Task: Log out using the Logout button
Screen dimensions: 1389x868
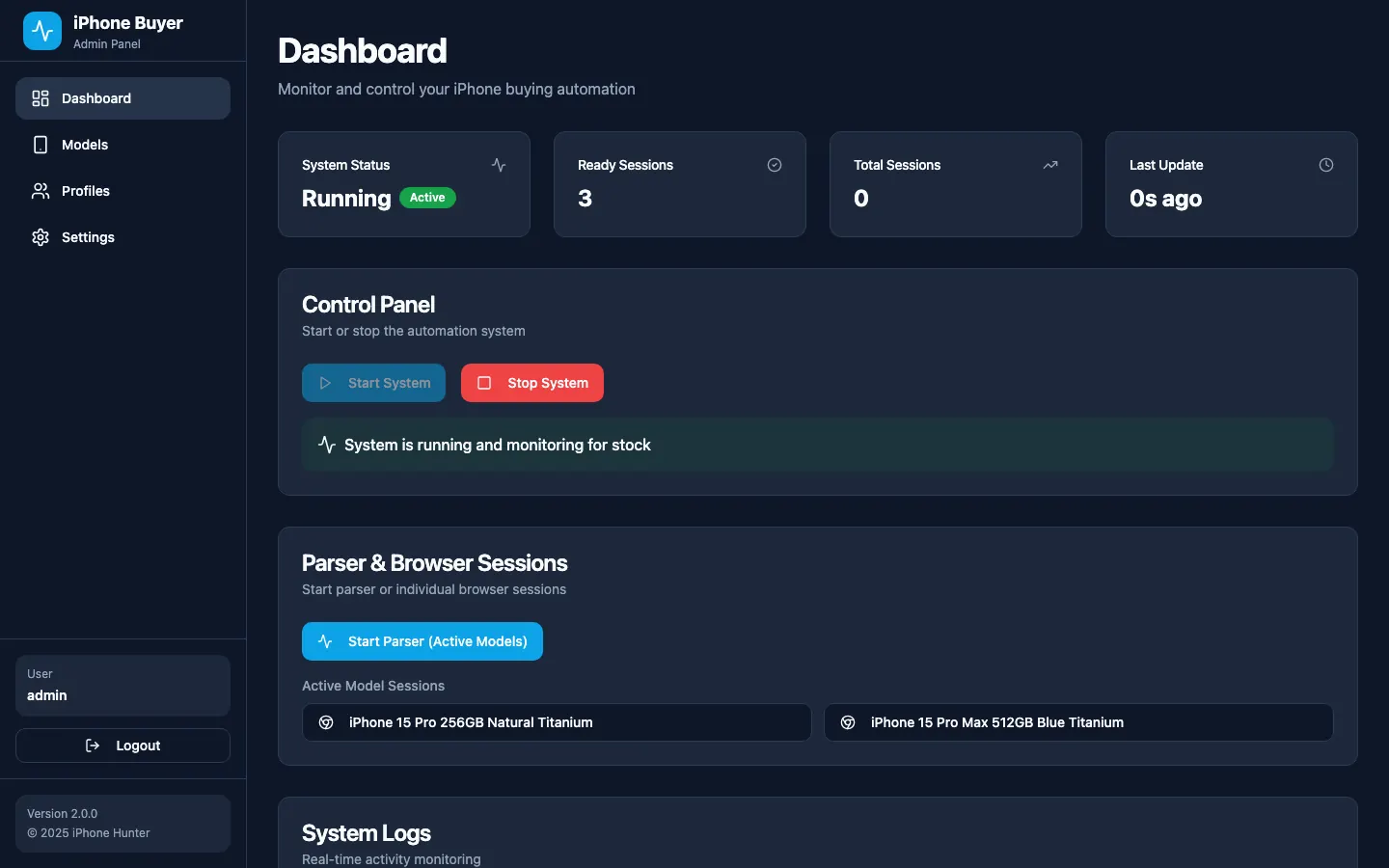Action: point(123,746)
